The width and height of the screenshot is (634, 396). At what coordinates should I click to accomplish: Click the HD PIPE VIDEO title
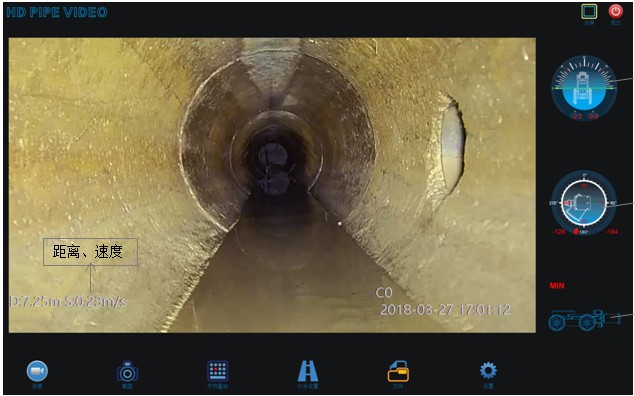(x=57, y=12)
